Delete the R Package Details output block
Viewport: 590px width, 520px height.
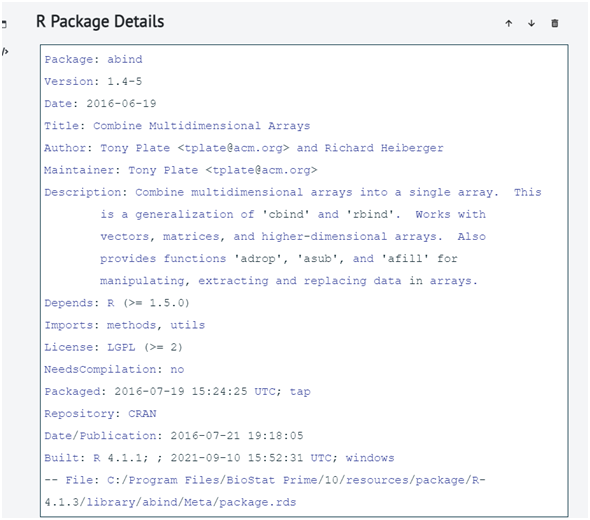[555, 23]
